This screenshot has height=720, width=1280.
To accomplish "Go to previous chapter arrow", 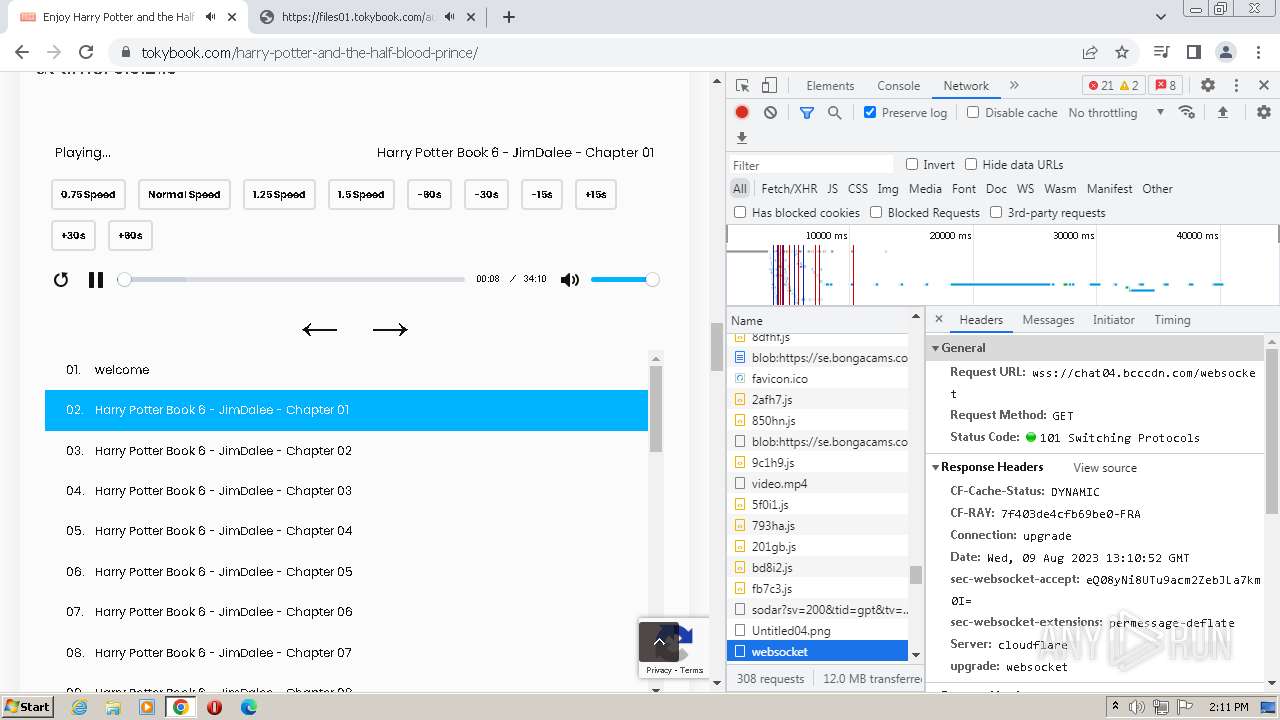I will (x=320, y=329).
